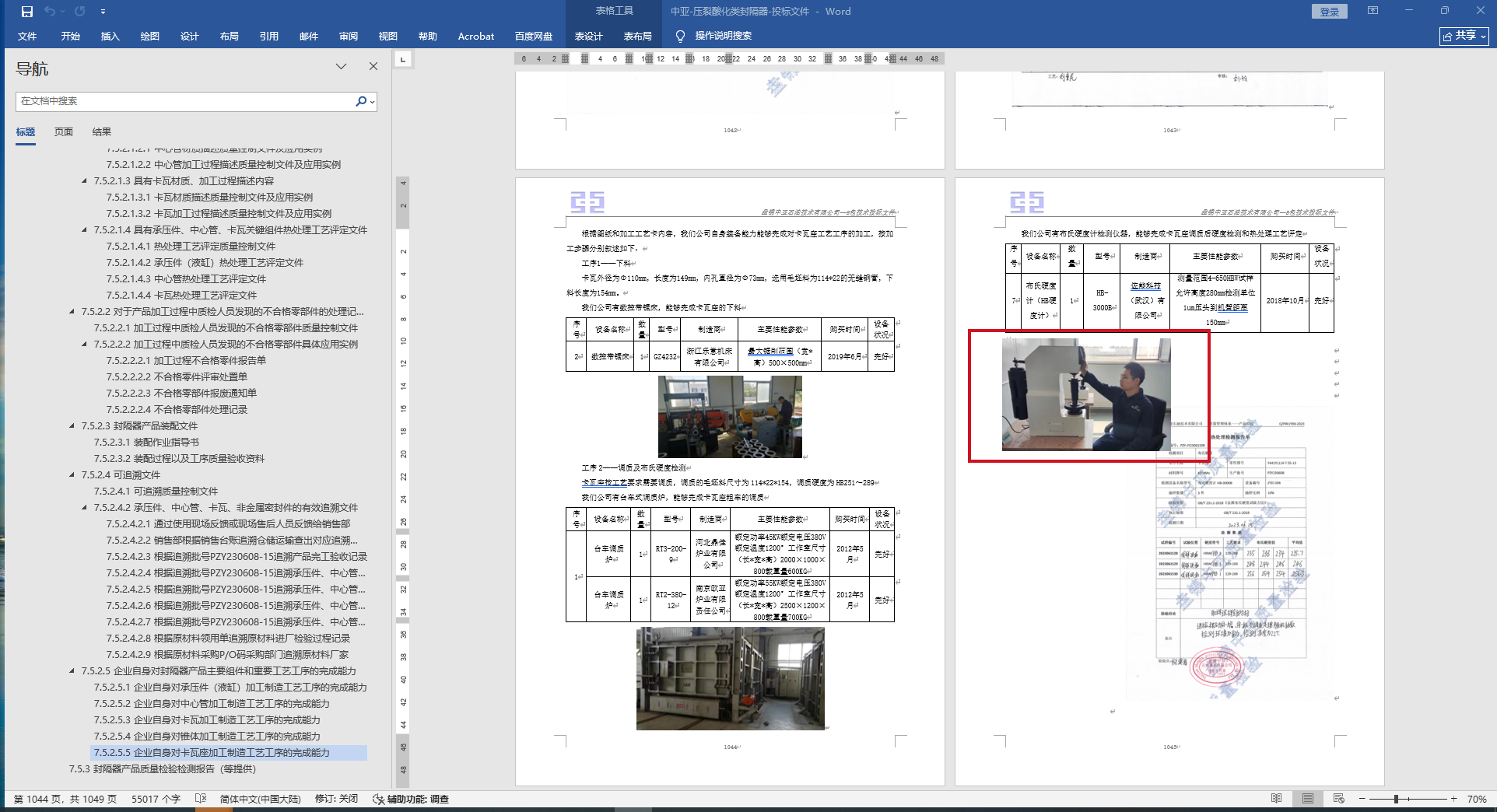Click the Save icon in quick access toolbar
Viewport: 1497px width, 812px height.
pyautogui.click(x=27, y=12)
